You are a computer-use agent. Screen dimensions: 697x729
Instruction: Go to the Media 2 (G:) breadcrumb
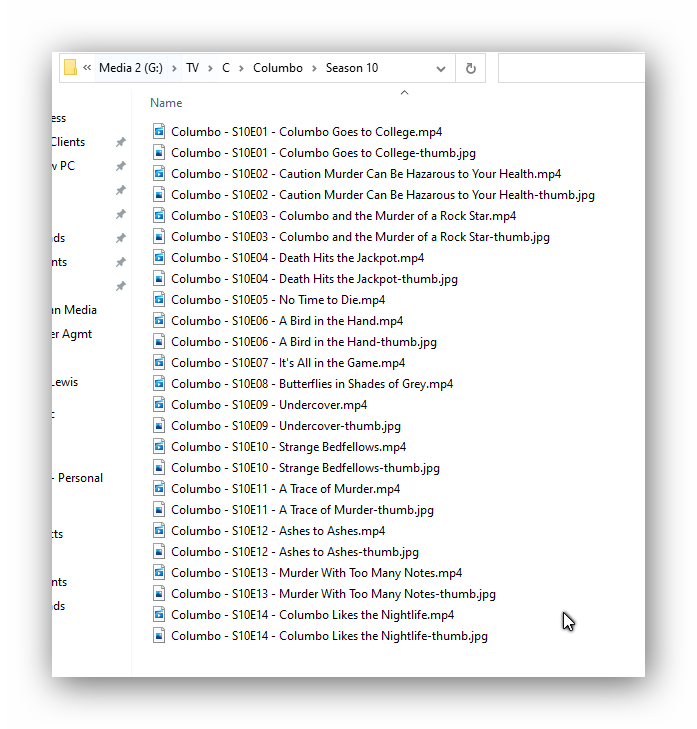131,68
